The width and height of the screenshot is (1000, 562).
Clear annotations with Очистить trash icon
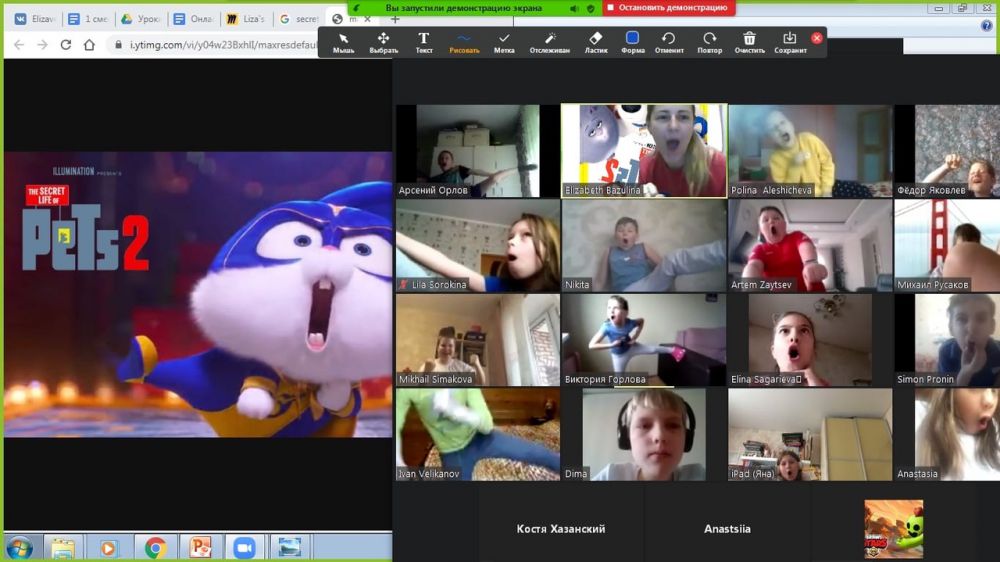tap(749, 43)
